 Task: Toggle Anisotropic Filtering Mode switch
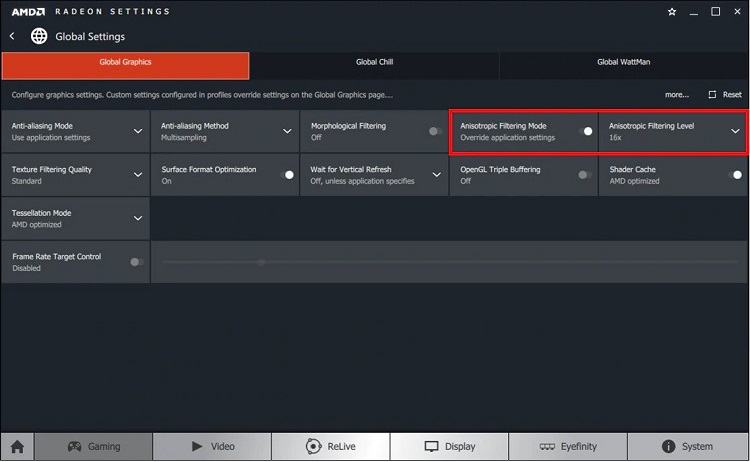point(585,131)
